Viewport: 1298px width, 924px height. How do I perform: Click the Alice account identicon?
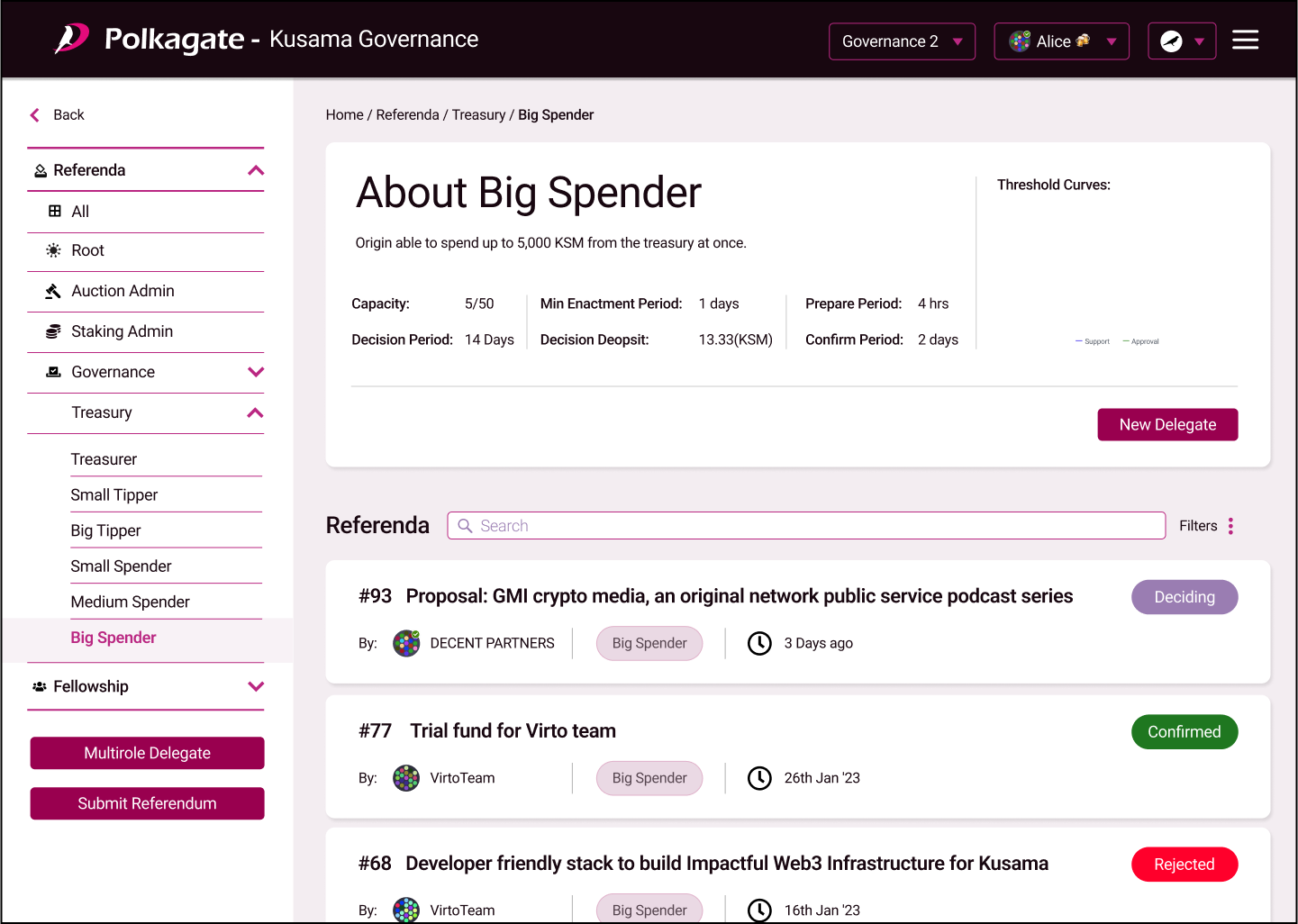click(1020, 41)
